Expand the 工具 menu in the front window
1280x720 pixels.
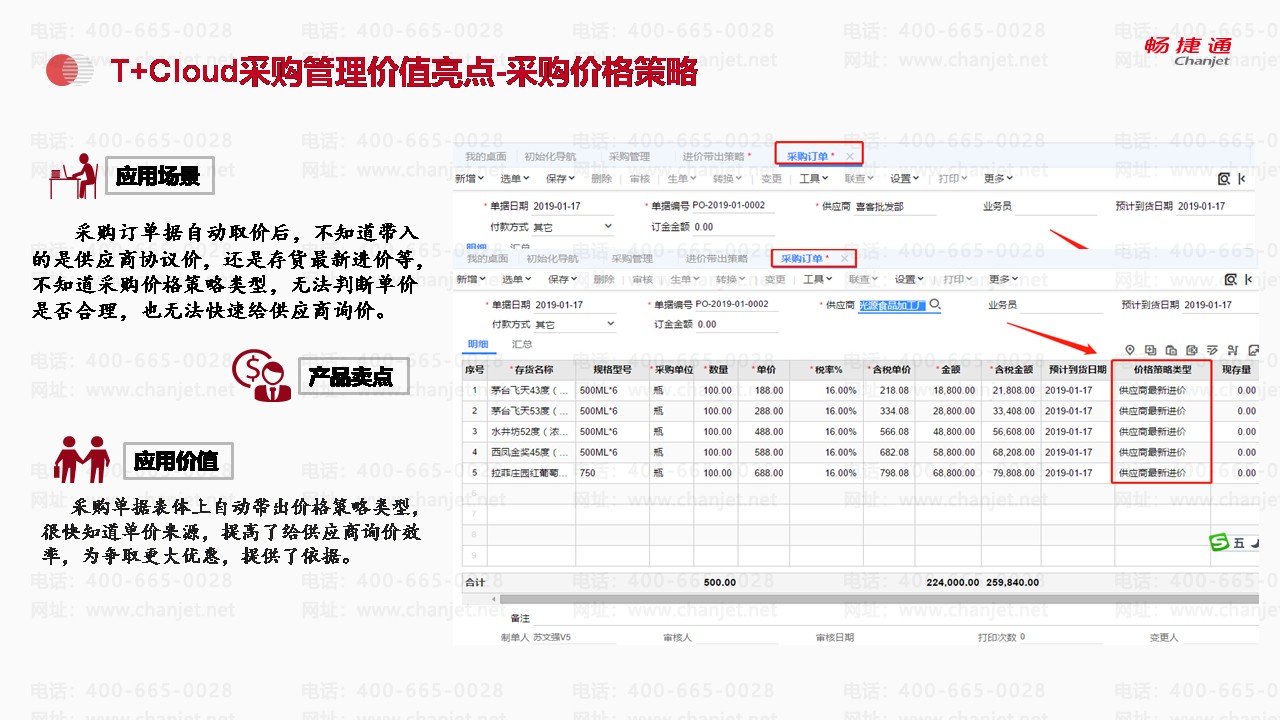[x=817, y=280]
